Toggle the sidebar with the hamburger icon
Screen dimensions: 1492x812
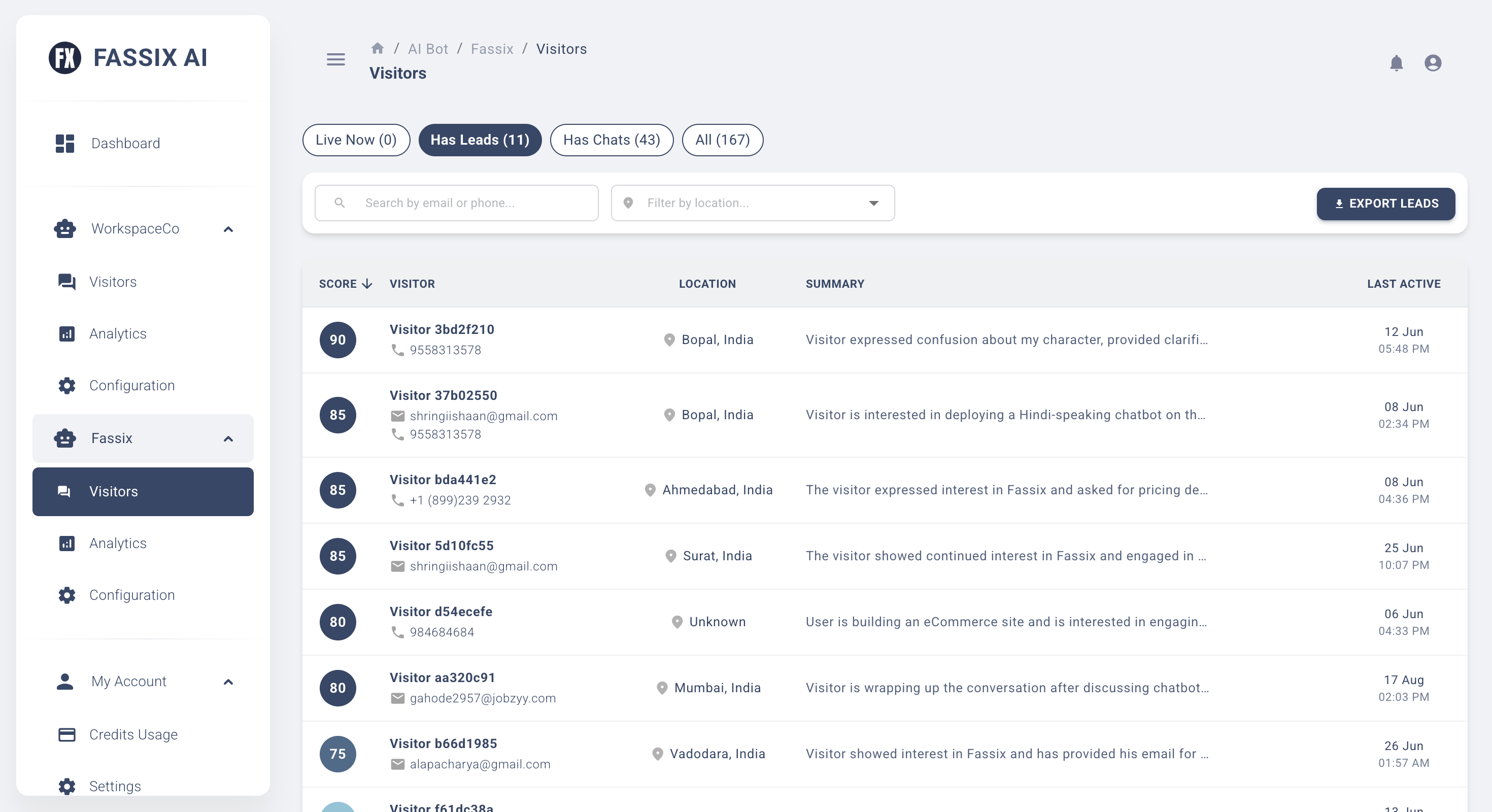click(335, 60)
